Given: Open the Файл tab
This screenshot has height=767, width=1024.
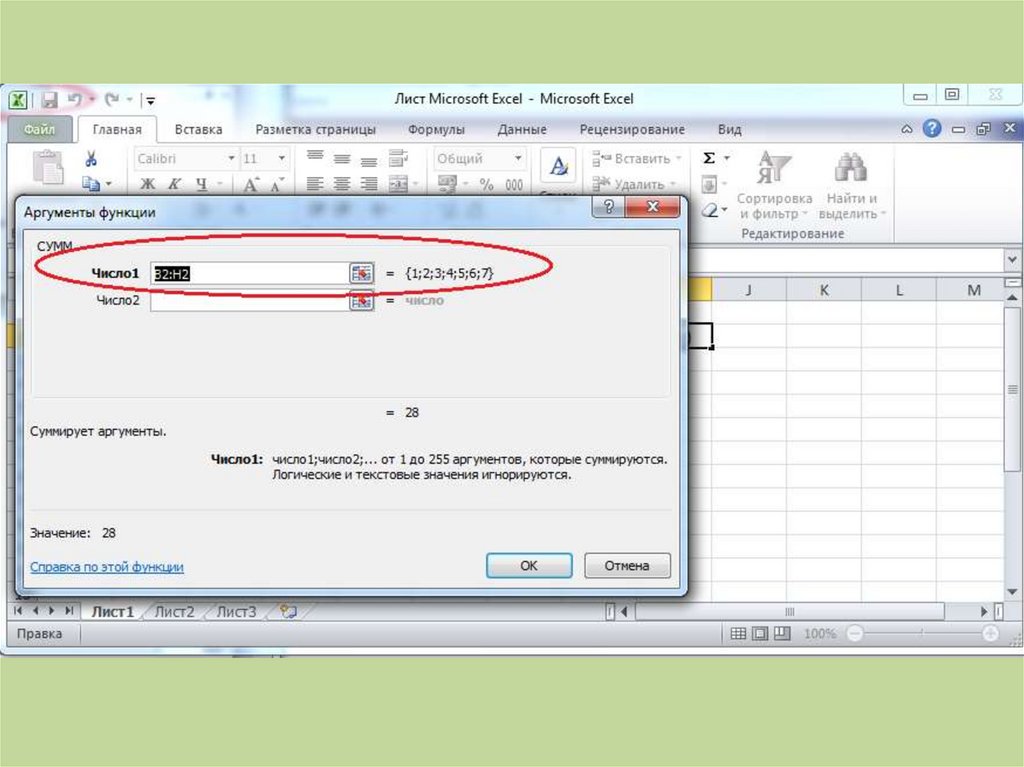Looking at the screenshot, I should tap(39, 129).
